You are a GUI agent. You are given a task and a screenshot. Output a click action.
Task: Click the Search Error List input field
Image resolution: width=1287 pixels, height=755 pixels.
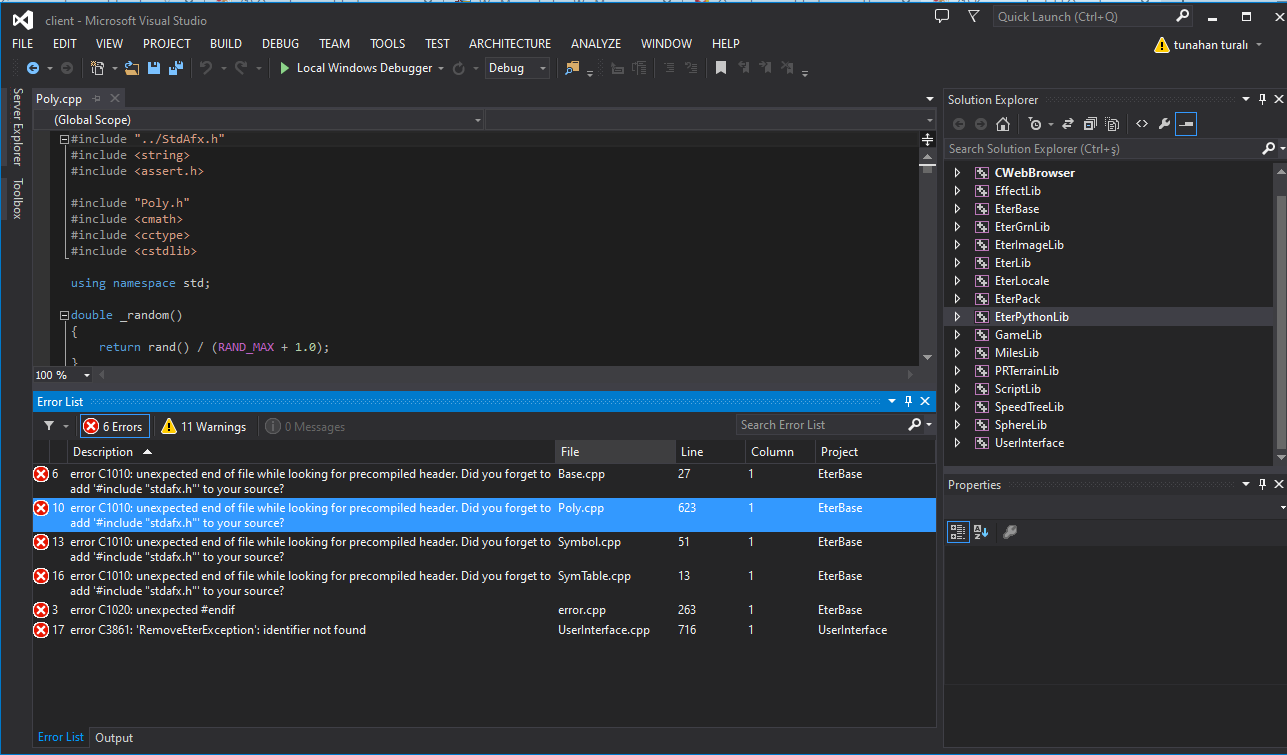pyautogui.click(x=821, y=425)
